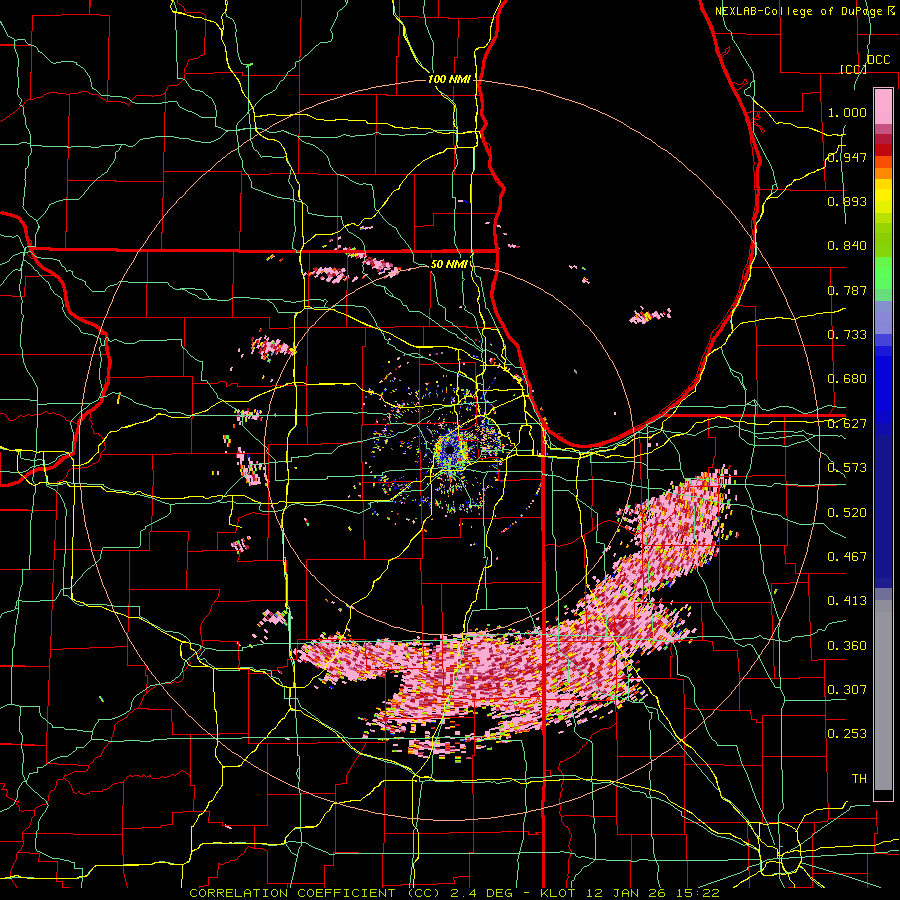This screenshot has height=900, width=900.
Task: Click the 0.253 scale value
Action: tap(847, 734)
